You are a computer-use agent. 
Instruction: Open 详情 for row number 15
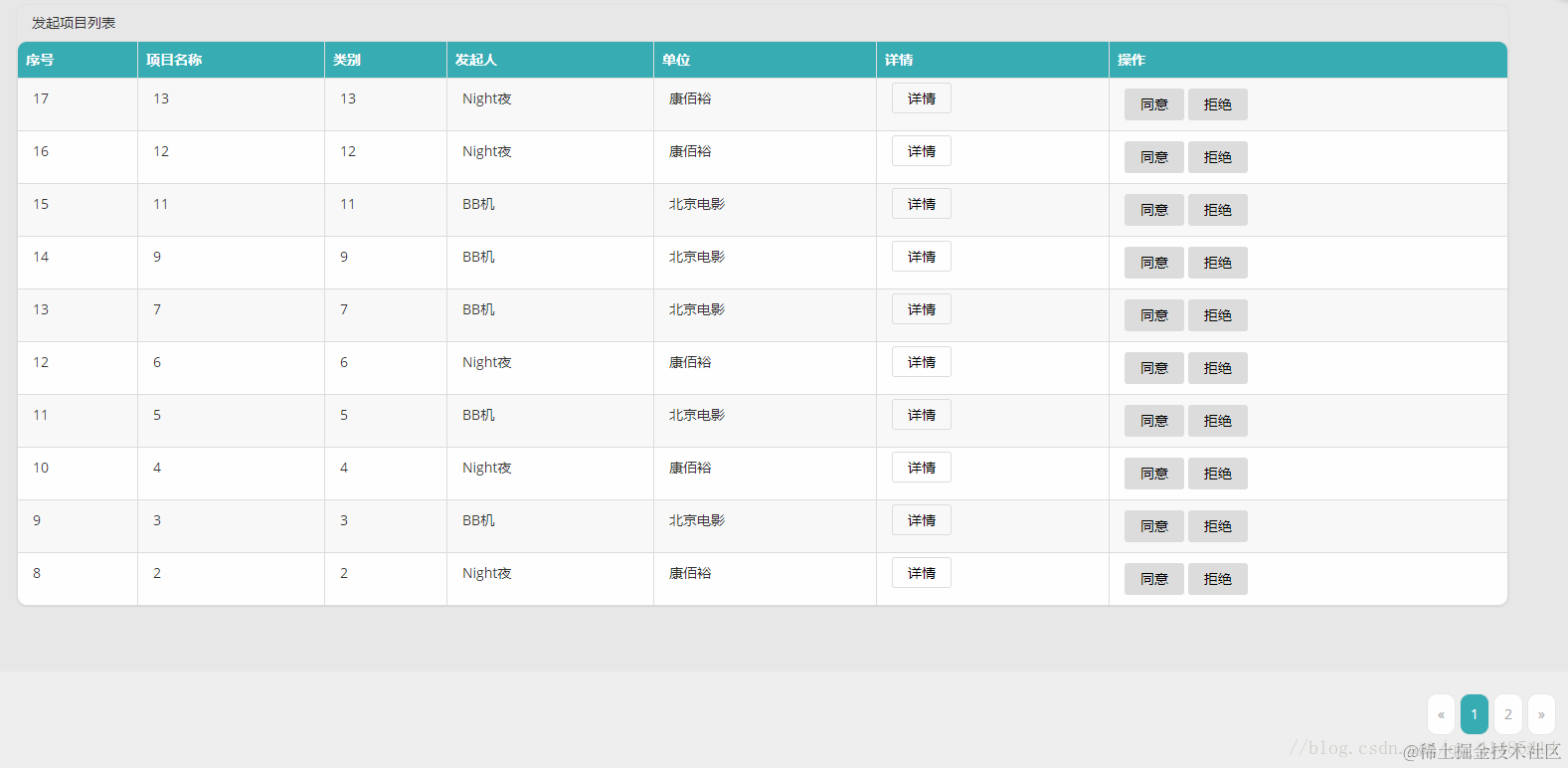(x=921, y=204)
